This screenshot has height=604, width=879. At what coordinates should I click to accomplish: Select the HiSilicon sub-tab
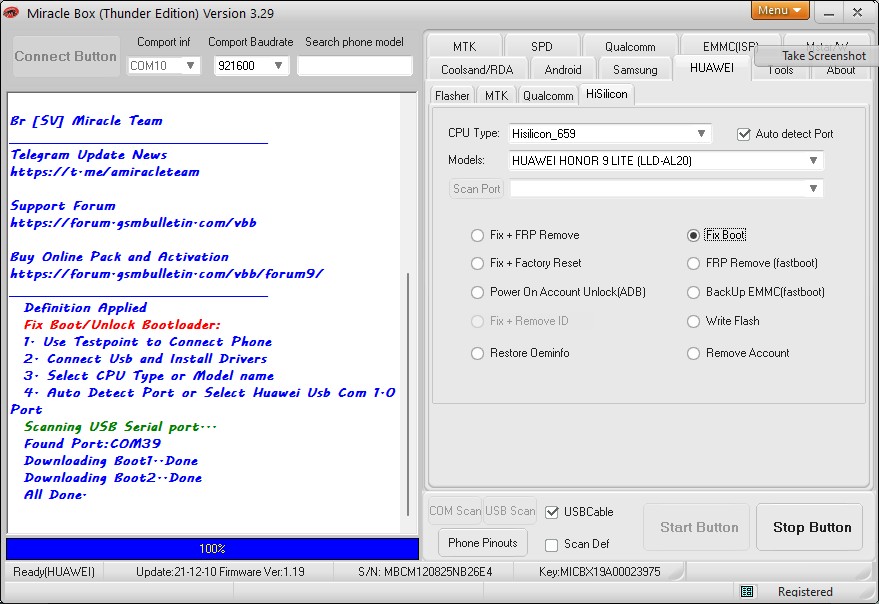[607, 94]
